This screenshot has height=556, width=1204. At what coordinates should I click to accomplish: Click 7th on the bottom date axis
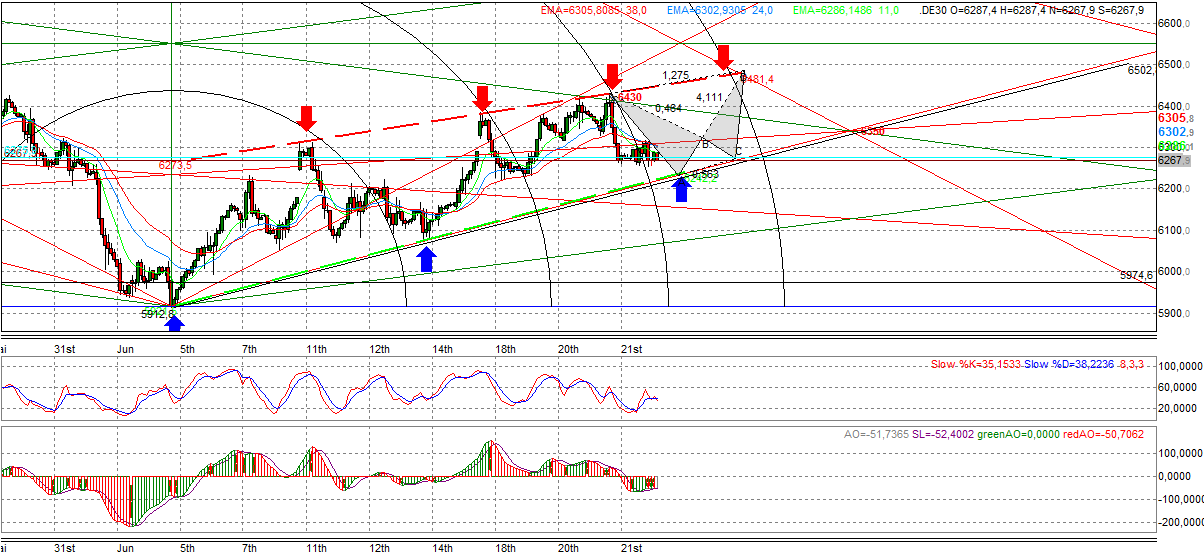tap(249, 547)
